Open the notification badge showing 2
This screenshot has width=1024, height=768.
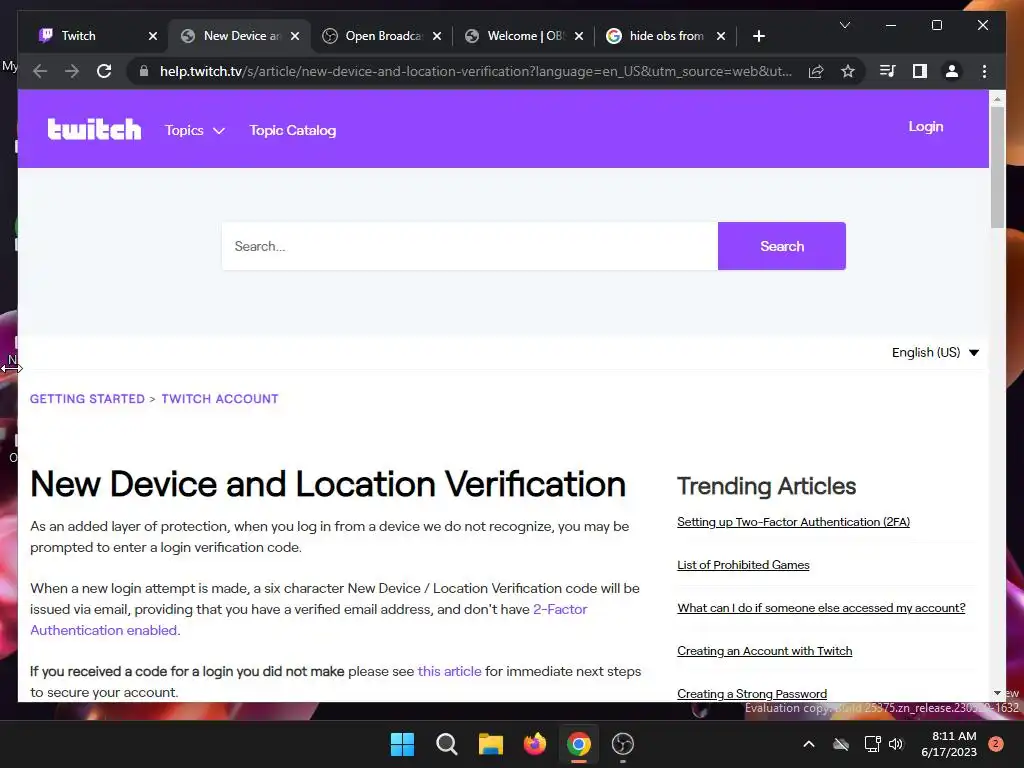[x=996, y=744]
